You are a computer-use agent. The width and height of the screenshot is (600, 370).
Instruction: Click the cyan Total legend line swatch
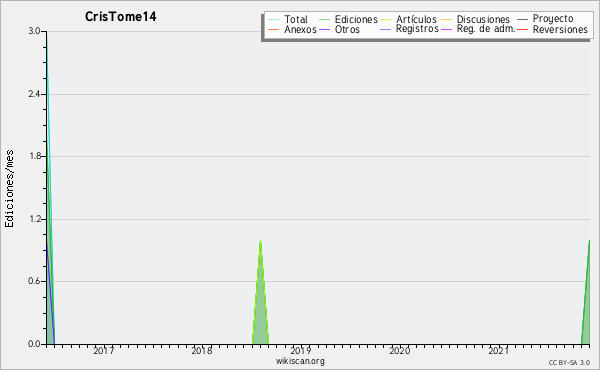[x=274, y=19]
